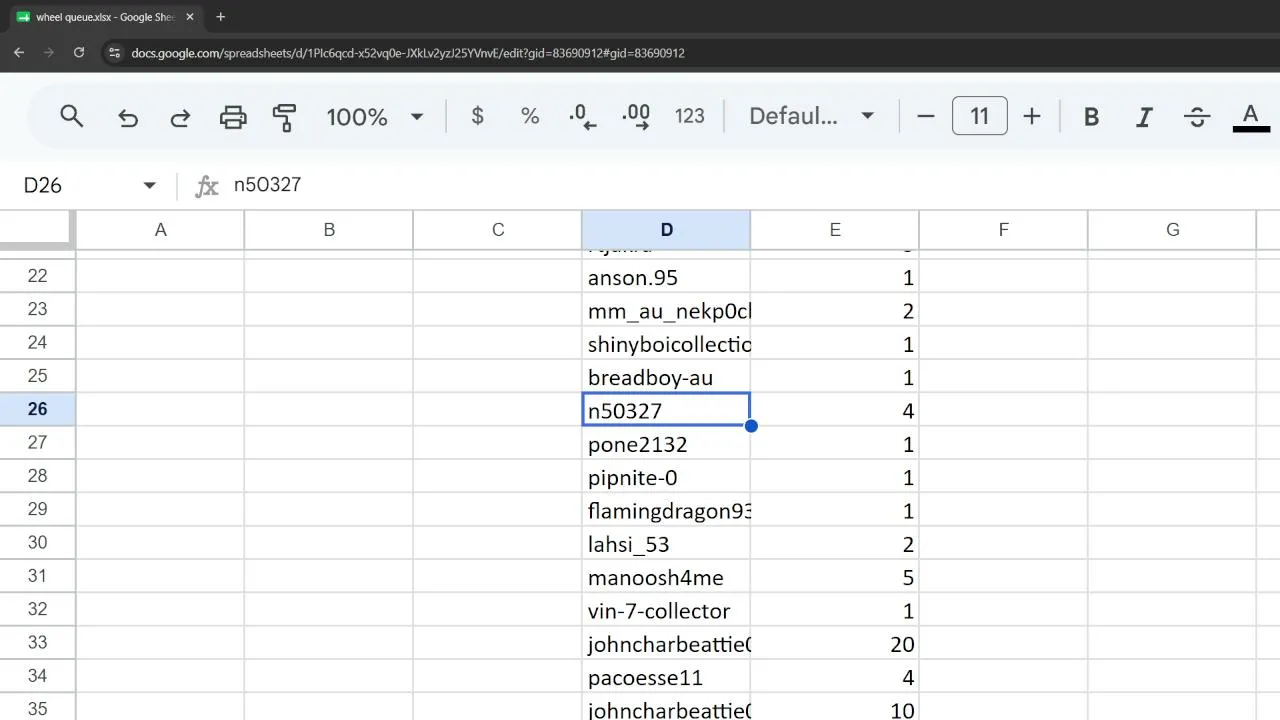Decrease decimal places
1280x720 pixels.
[x=582, y=117]
